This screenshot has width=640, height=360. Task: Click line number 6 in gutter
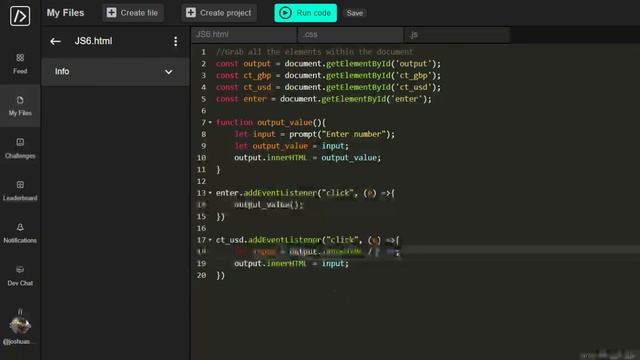pos(203,111)
